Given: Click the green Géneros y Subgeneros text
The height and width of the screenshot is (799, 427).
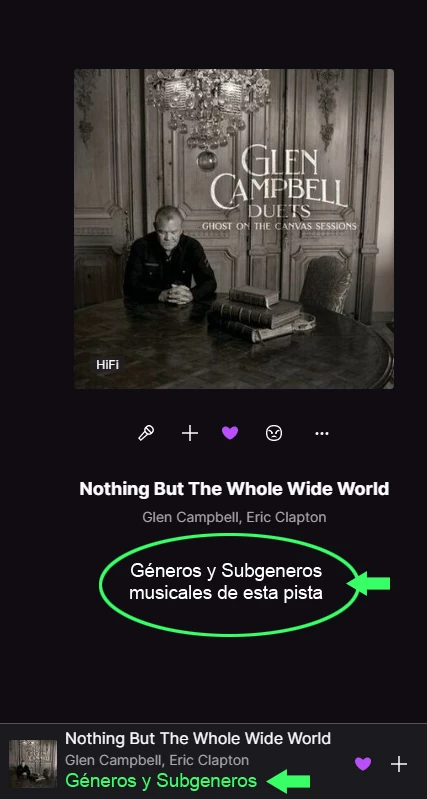Looking at the screenshot, I should click(x=161, y=781).
